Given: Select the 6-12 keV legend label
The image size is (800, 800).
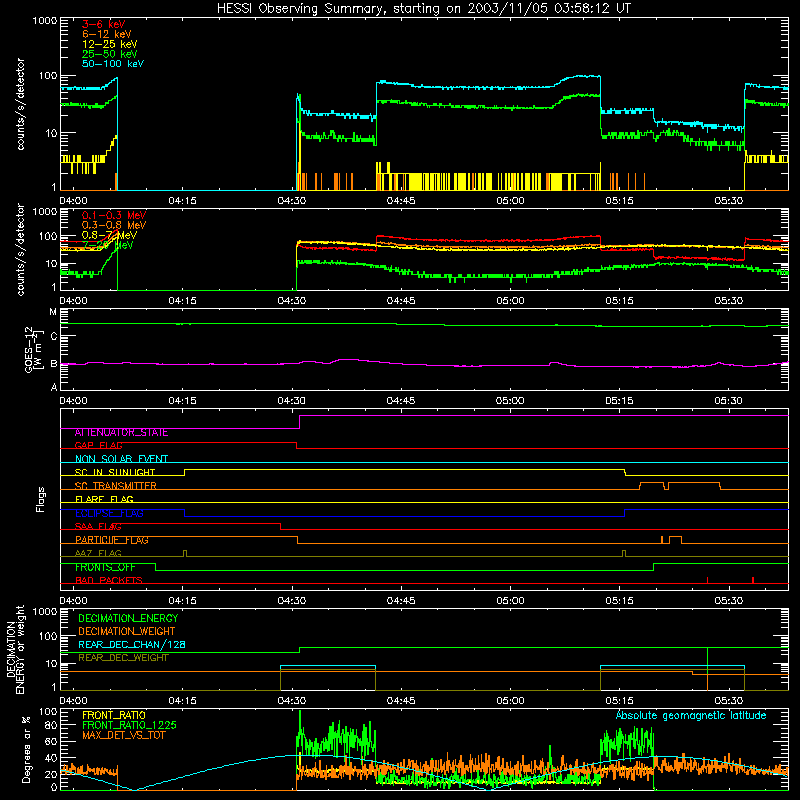Looking at the screenshot, I should click(107, 34).
